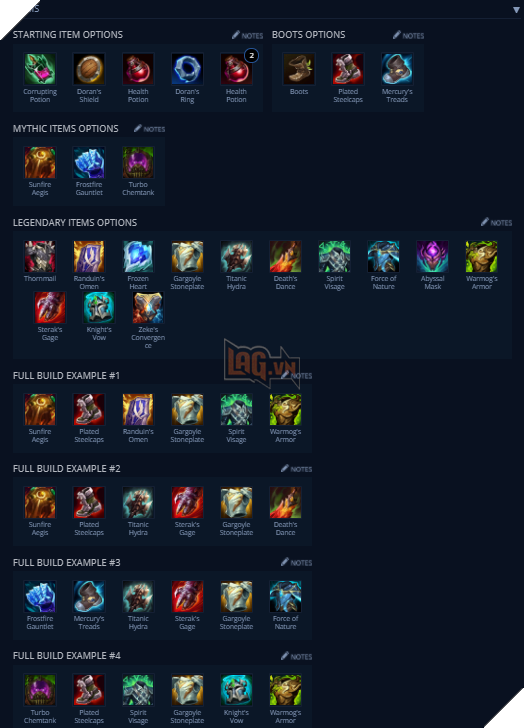Select Death's Dance in Full Build Example #2
Image resolution: width=524 pixels, height=728 pixels.
pyautogui.click(x=285, y=502)
